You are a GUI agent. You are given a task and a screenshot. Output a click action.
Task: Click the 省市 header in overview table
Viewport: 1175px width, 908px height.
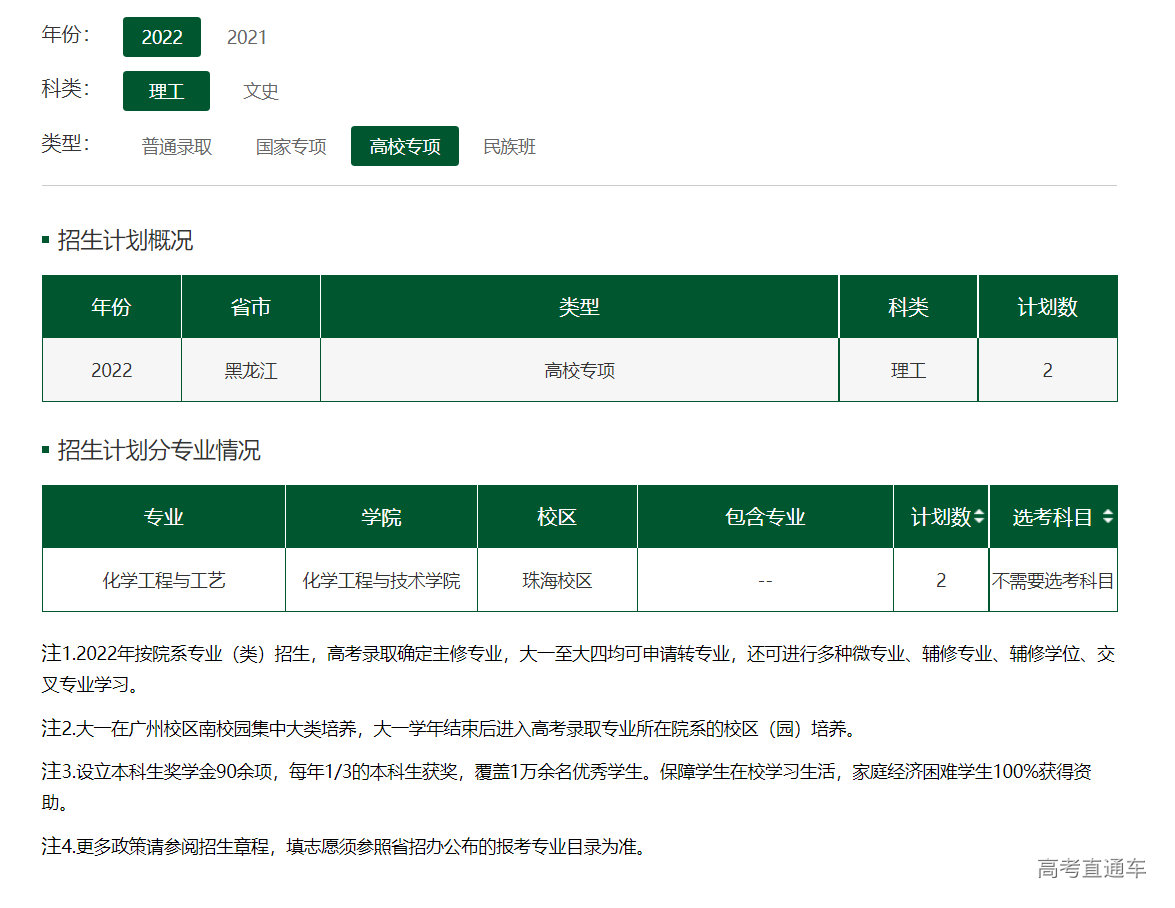coord(251,307)
